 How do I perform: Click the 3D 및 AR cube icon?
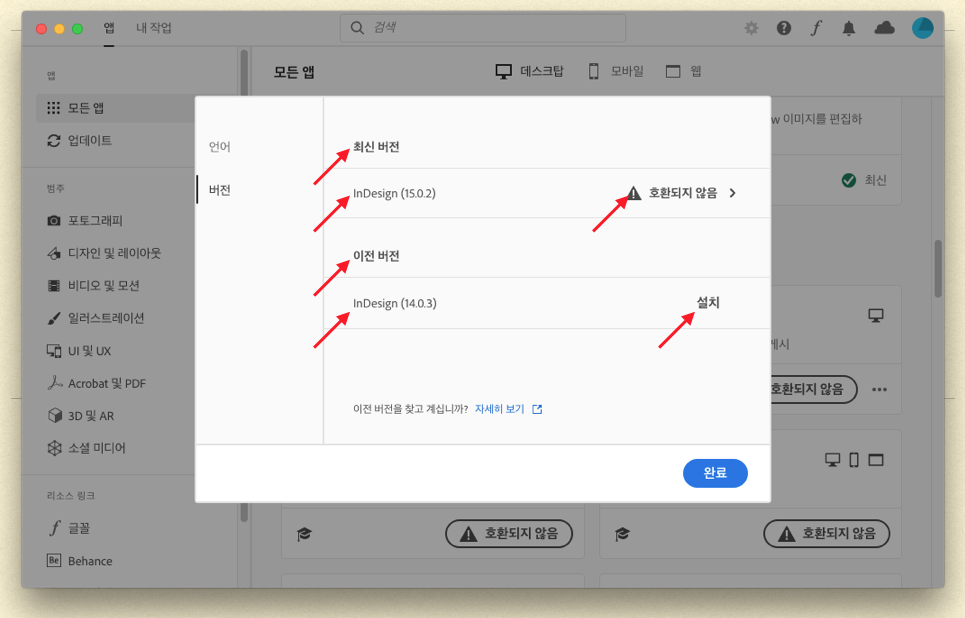(55, 415)
